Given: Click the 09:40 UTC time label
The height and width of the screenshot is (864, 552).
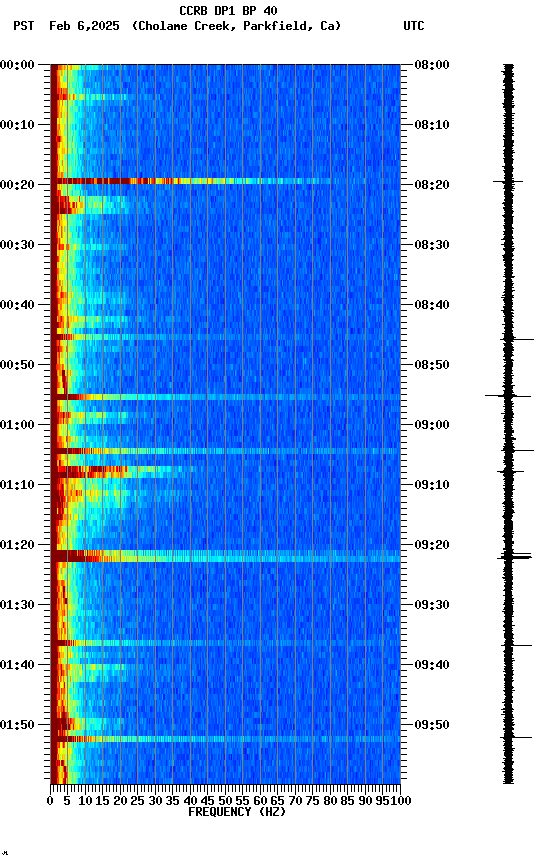Looking at the screenshot, I should [x=432, y=665].
